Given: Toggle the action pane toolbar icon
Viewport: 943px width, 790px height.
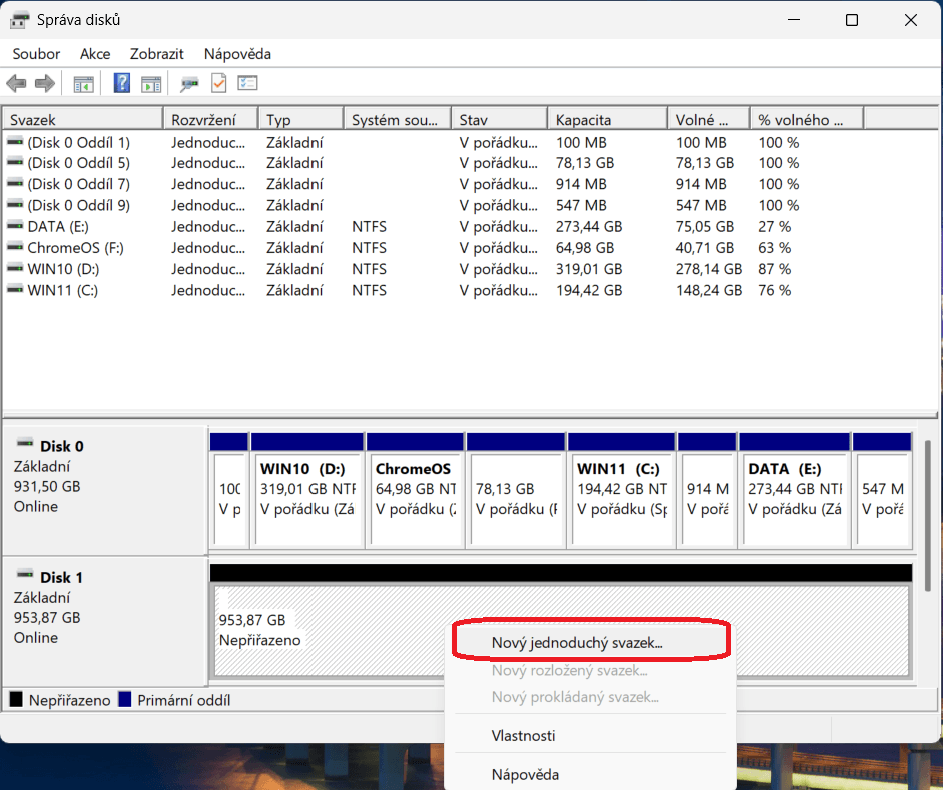Looking at the screenshot, I should tap(151, 84).
